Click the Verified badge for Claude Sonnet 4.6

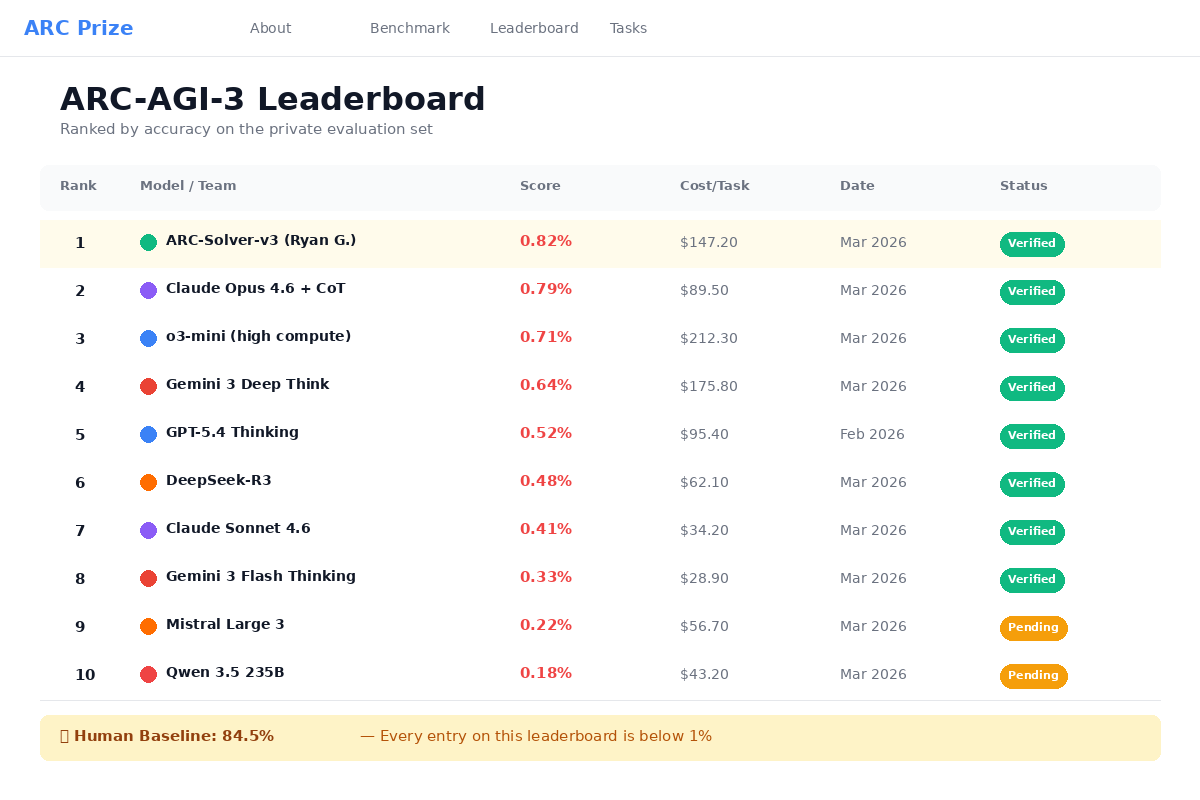click(x=1032, y=532)
